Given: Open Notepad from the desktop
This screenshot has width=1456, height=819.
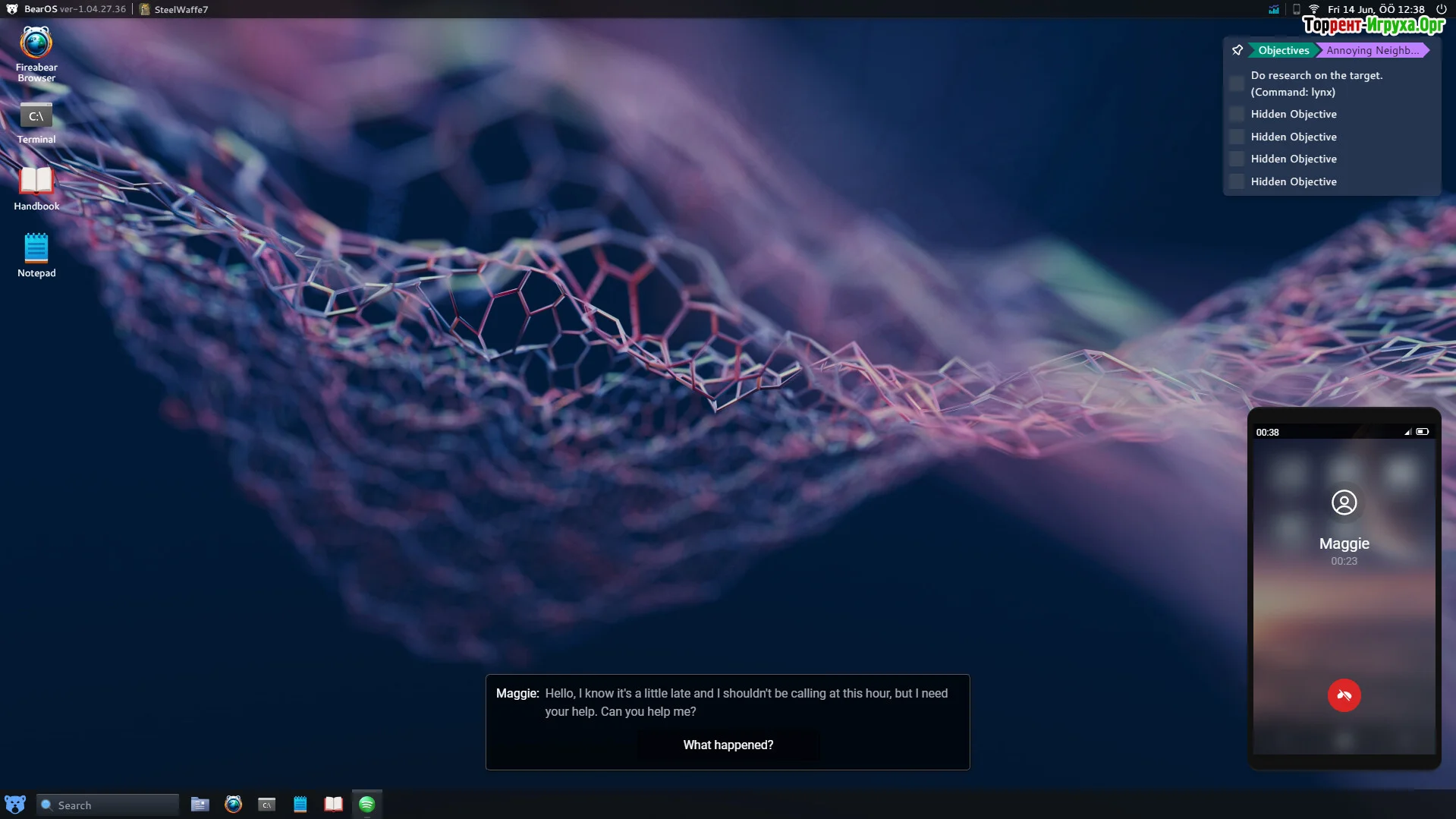Looking at the screenshot, I should coord(36,249).
